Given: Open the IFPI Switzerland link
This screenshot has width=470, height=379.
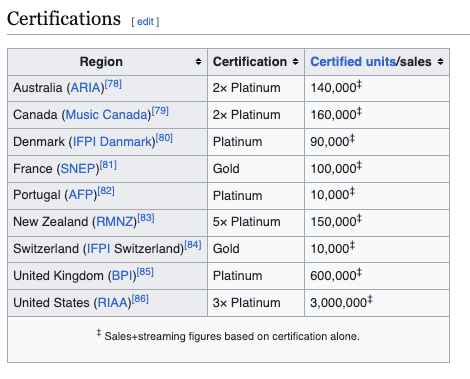Looking at the screenshot, I should pyautogui.click(x=97, y=249).
